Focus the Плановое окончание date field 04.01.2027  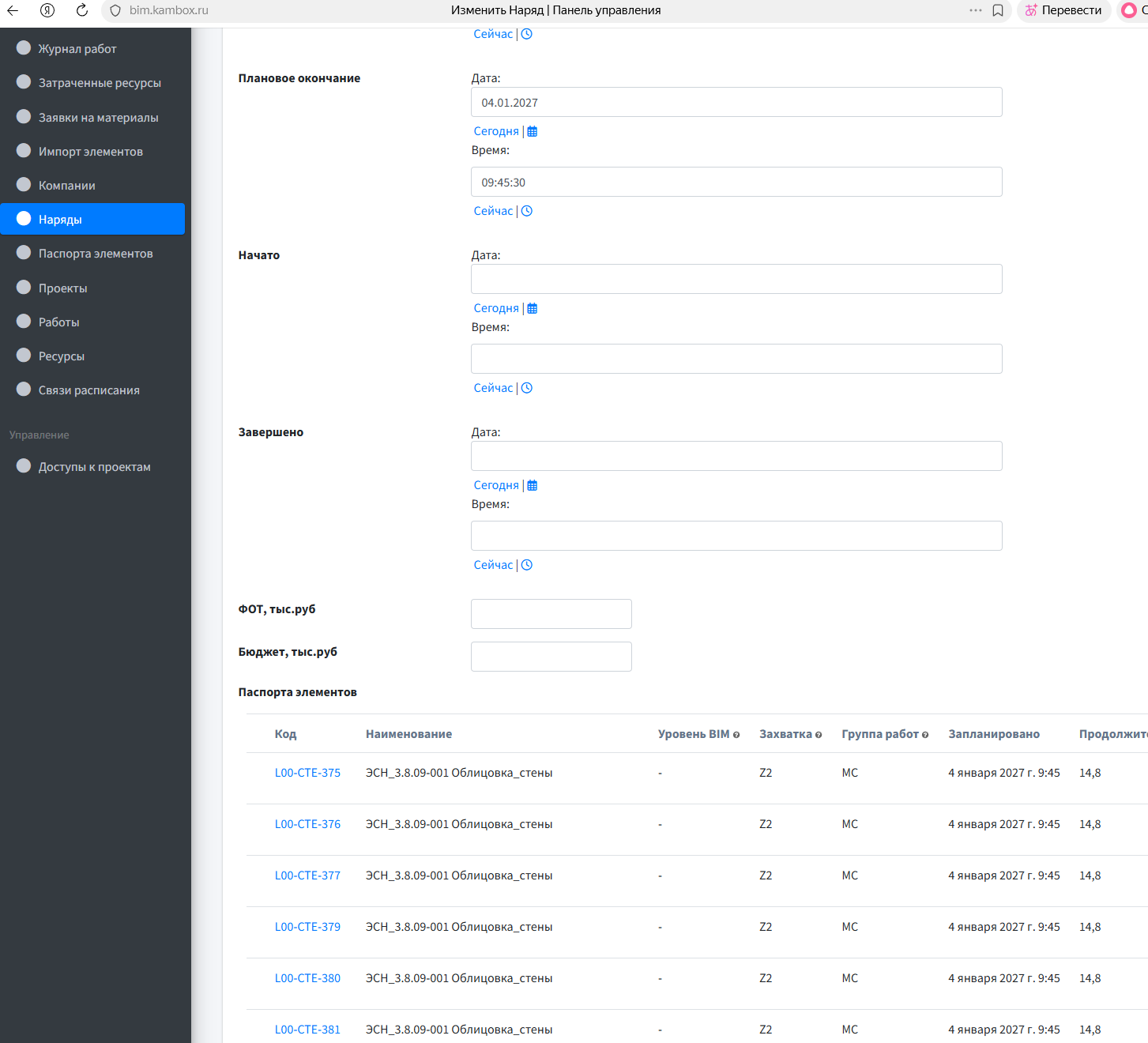pyautogui.click(x=736, y=102)
